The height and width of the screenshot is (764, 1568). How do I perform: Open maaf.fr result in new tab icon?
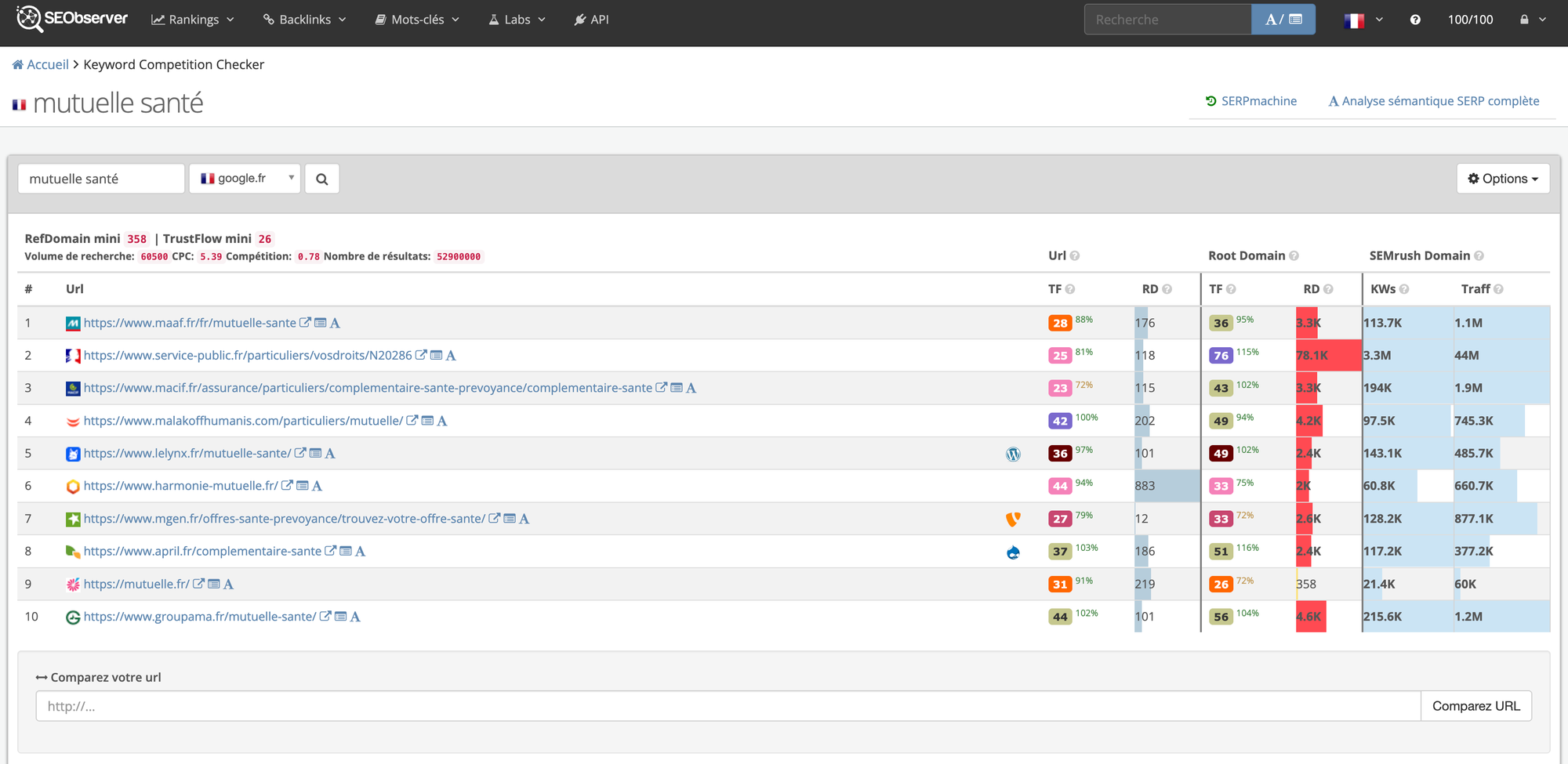[x=306, y=323]
